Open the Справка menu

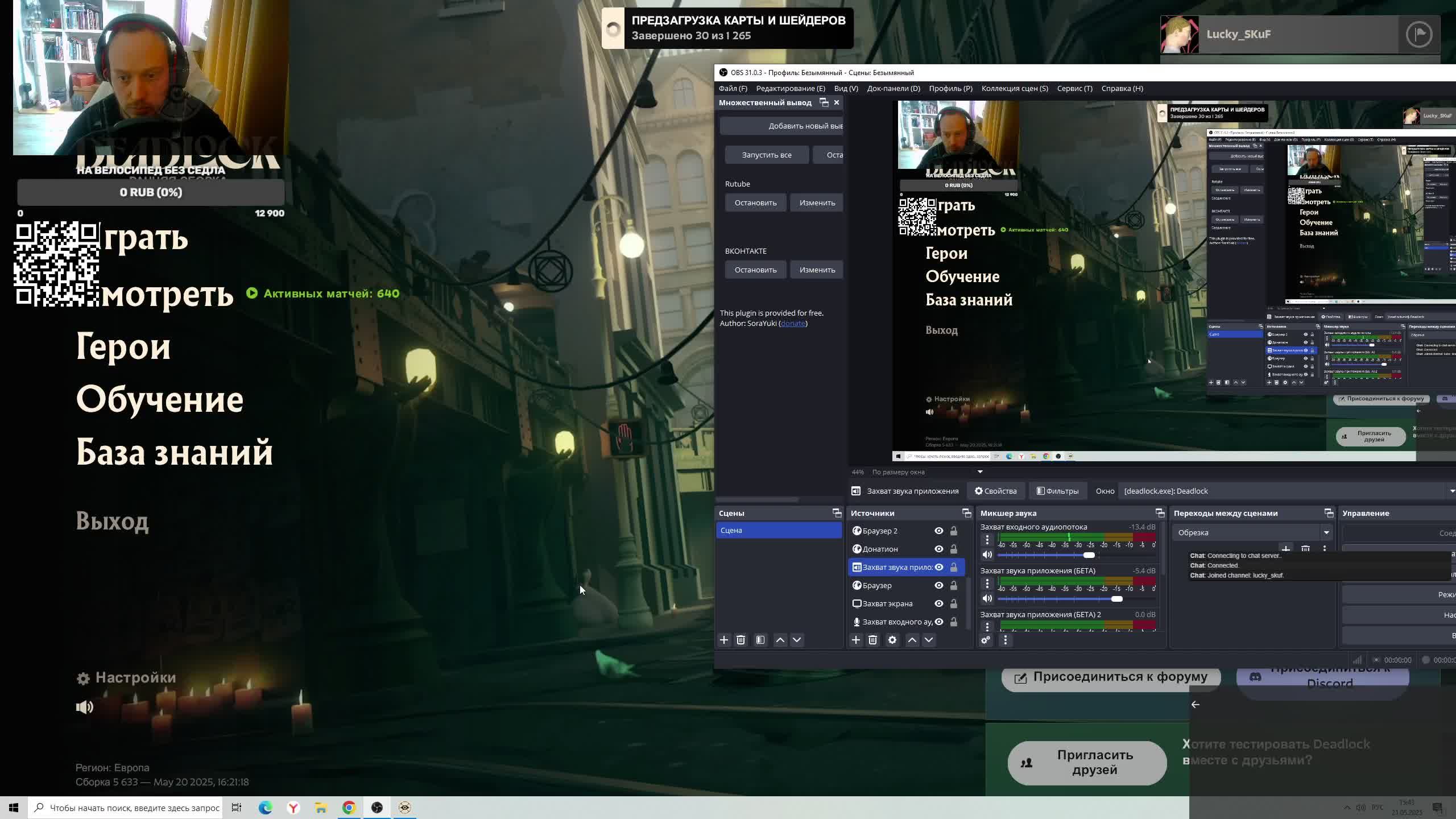pos(1122,88)
